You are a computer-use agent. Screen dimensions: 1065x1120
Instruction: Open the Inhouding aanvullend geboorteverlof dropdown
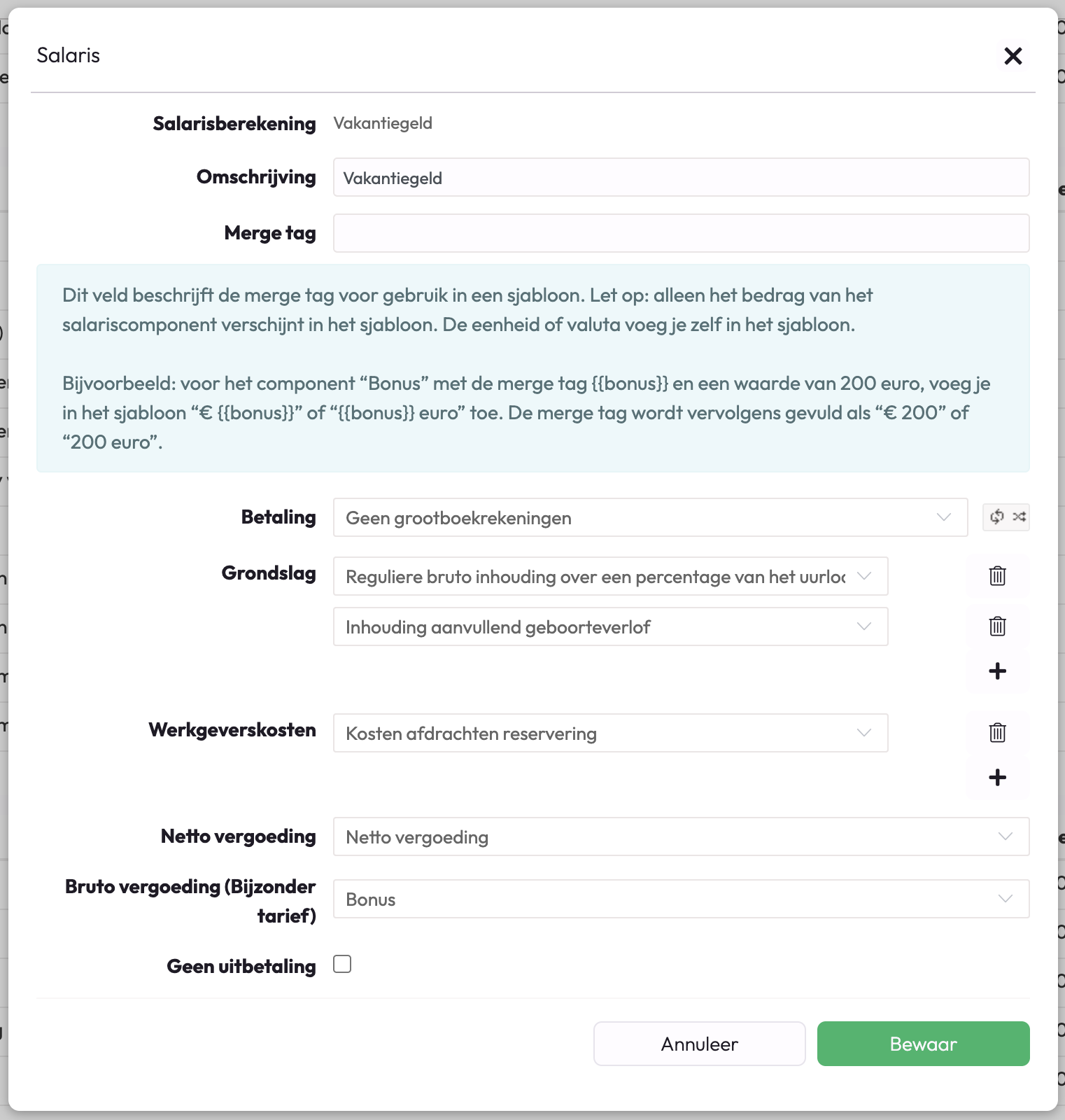[610, 627]
